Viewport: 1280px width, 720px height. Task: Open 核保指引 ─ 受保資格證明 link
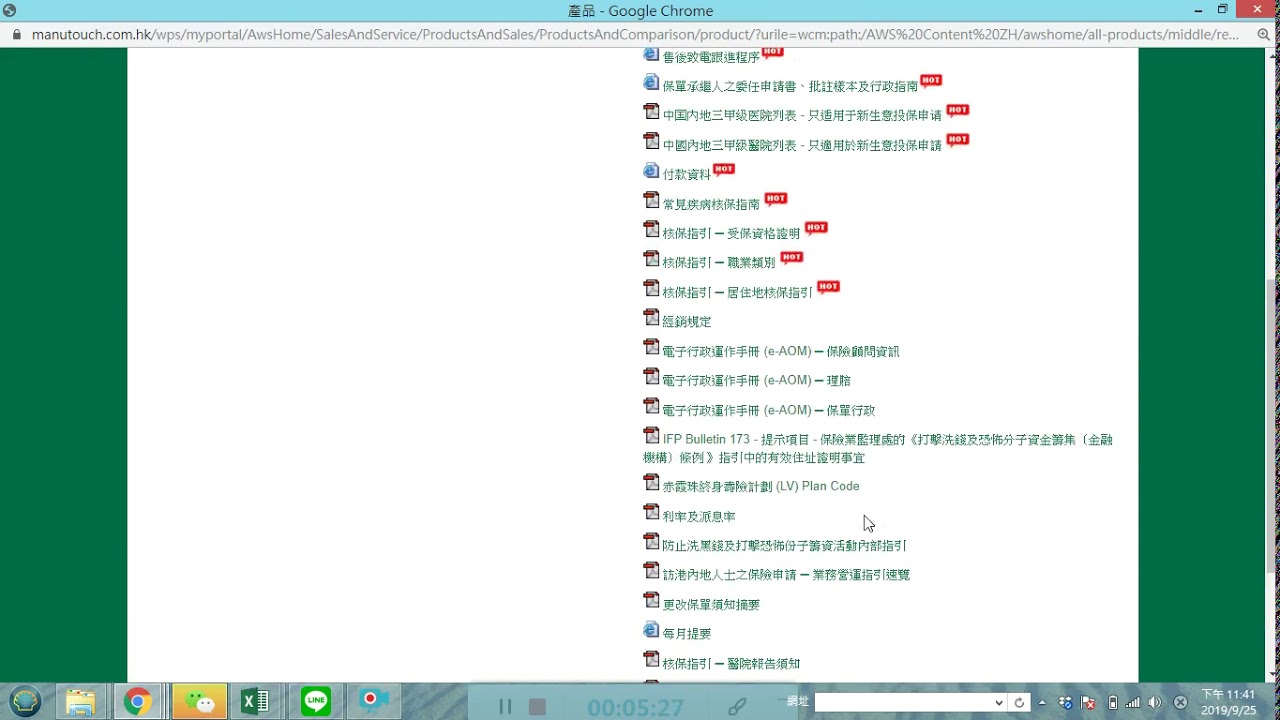point(731,233)
